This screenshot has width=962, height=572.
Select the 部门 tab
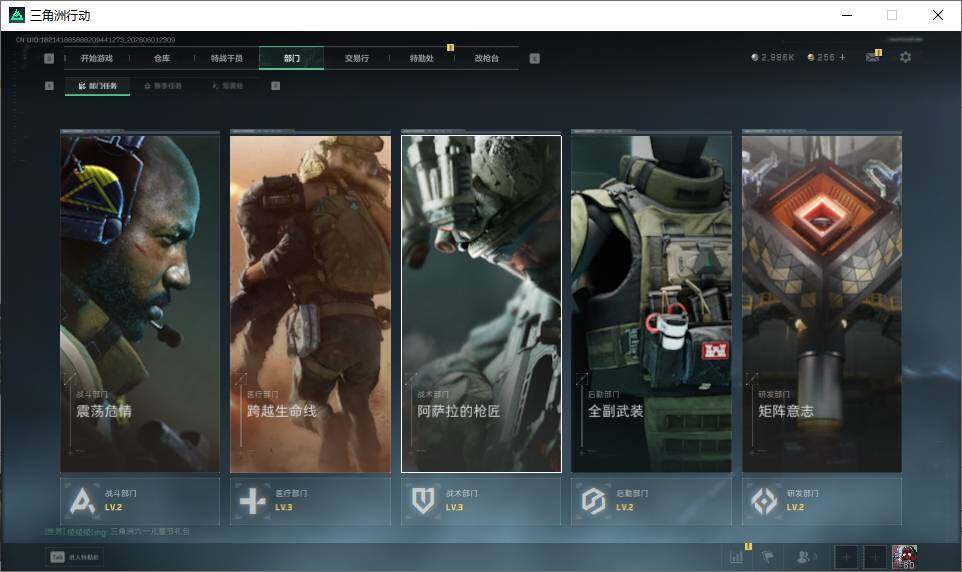pyautogui.click(x=291, y=58)
